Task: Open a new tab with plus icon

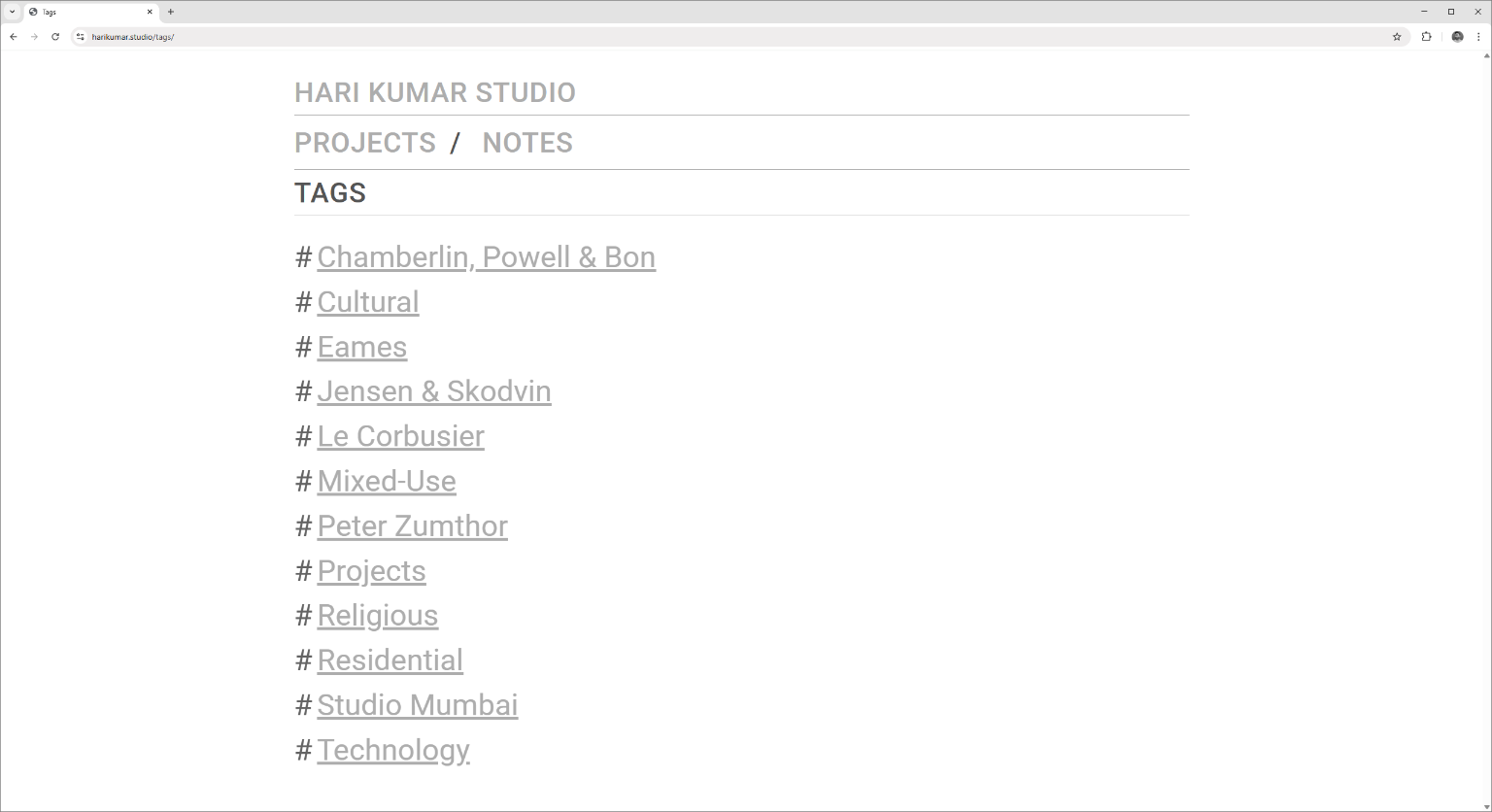Action: click(x=171, y=12)
